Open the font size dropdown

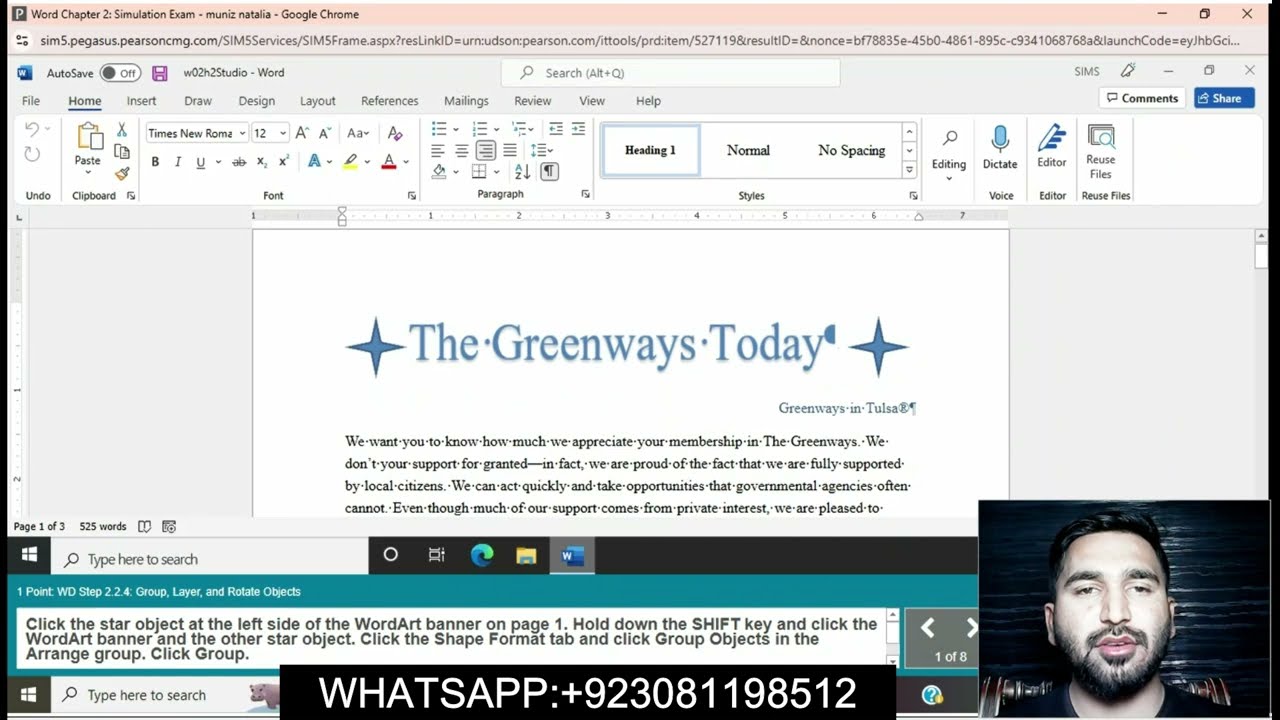[283, 133]
